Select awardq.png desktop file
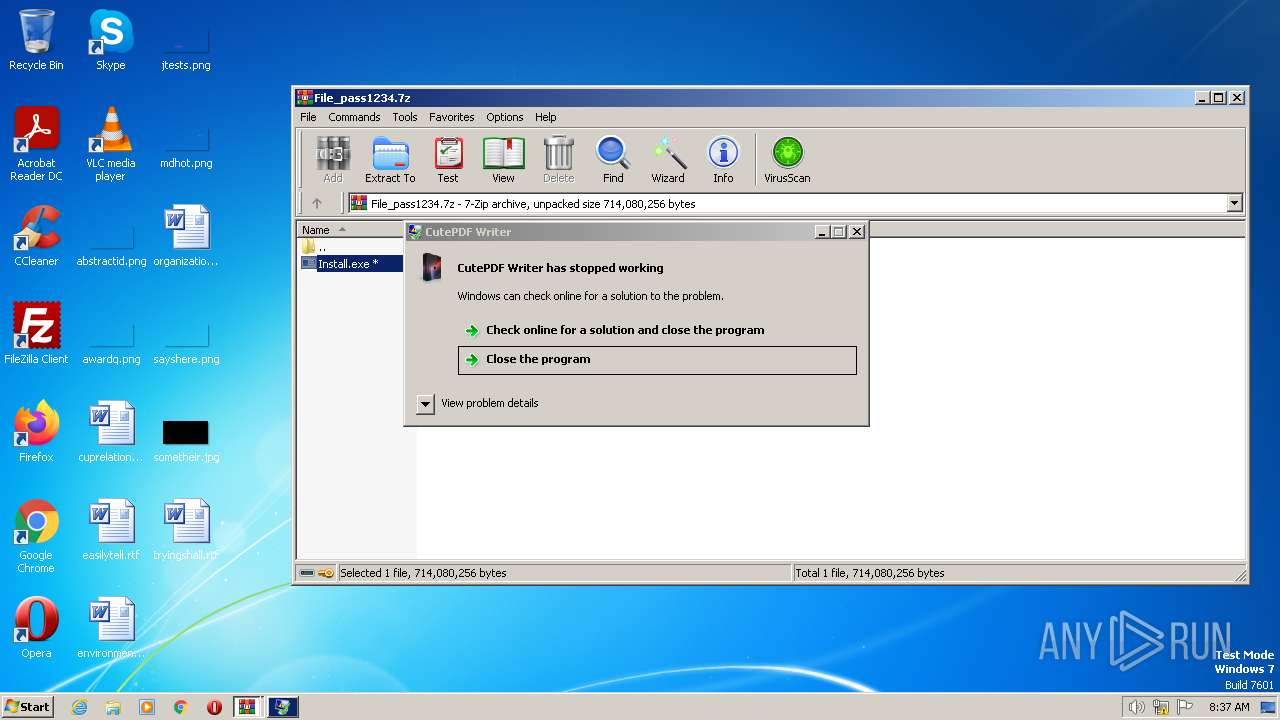 [x=111, y=342]
